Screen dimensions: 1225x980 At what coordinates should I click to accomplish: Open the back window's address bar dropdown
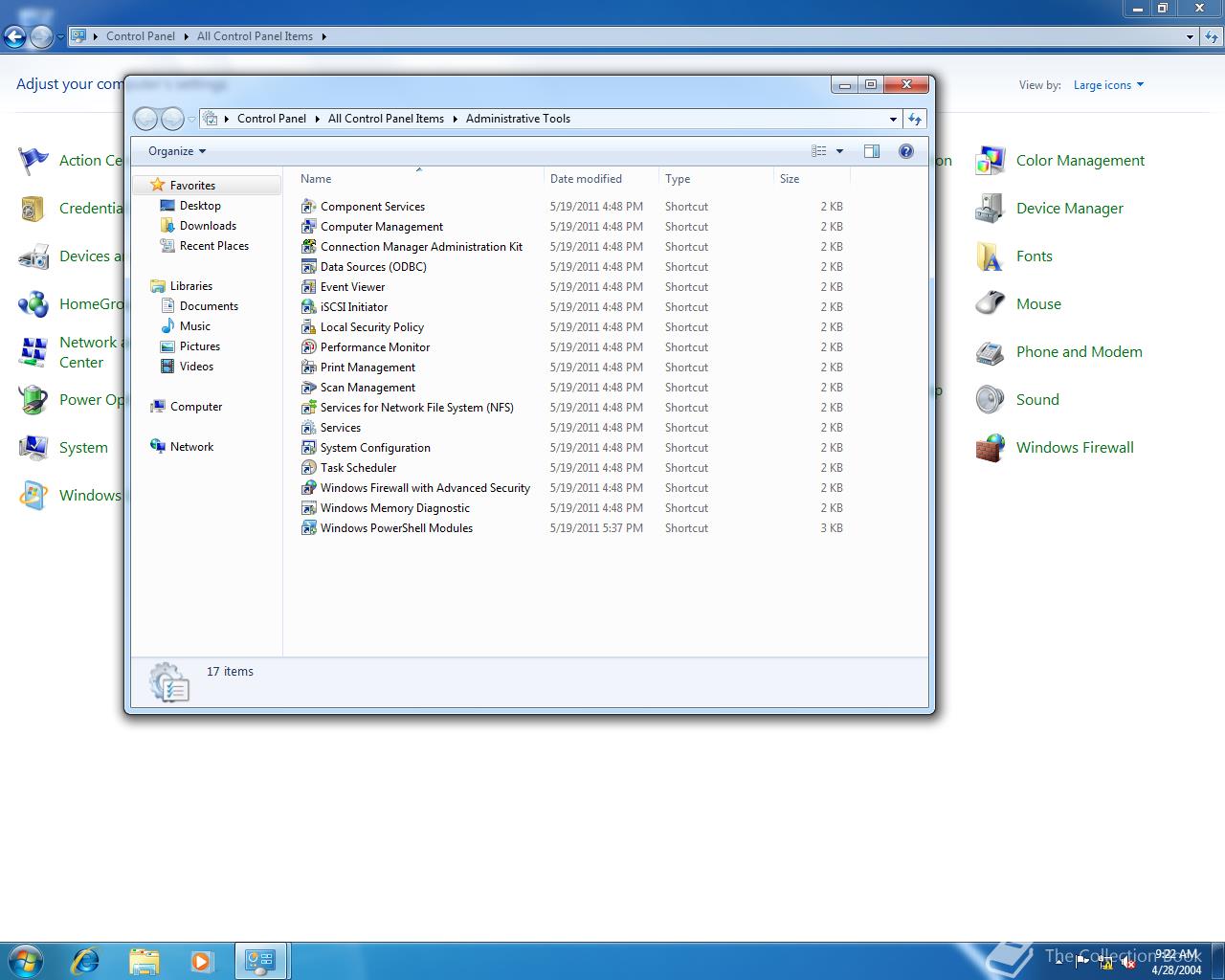coord(1190,36)
